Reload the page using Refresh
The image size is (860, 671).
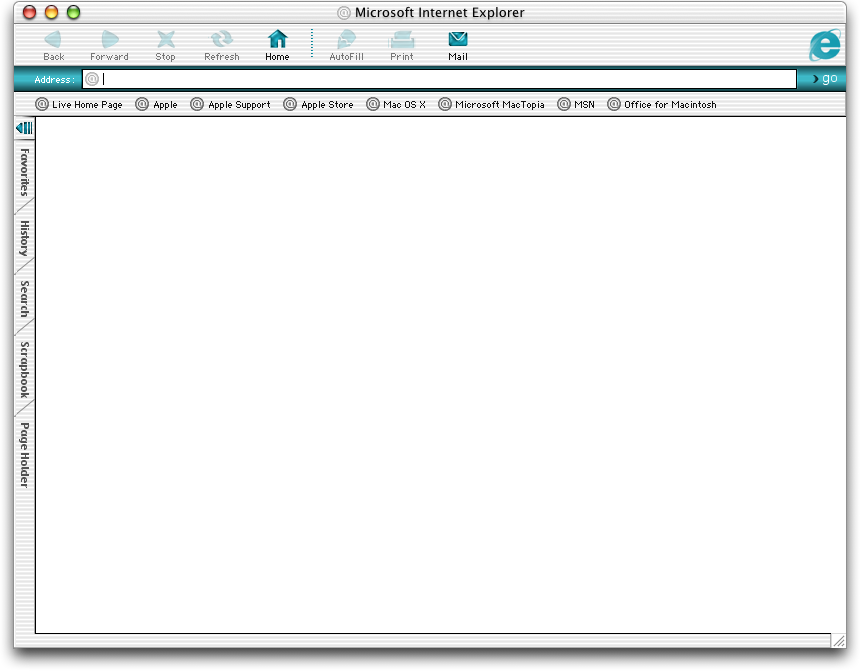222,45
